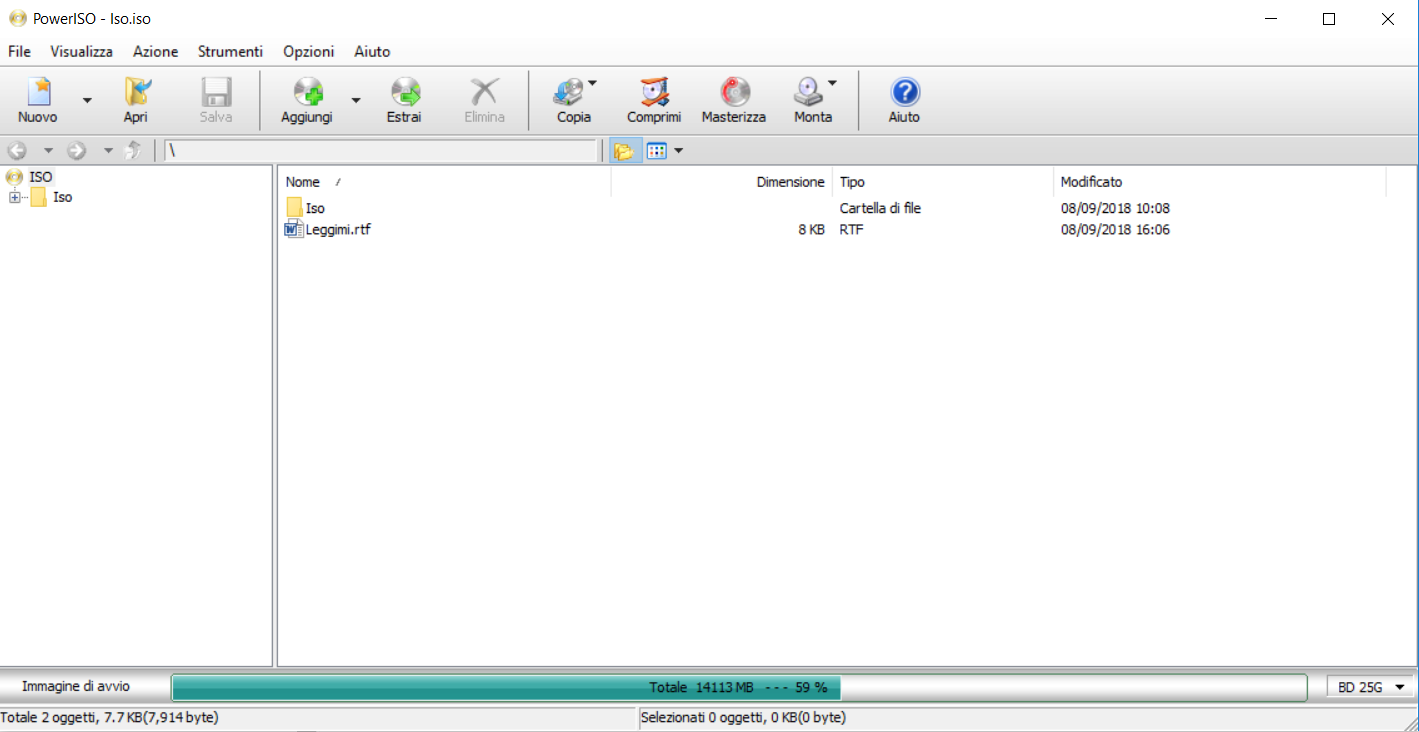This screenshot has height=732, width=1419.
Task: Click the back navigation arrow icon
Action: pos(16,151)
